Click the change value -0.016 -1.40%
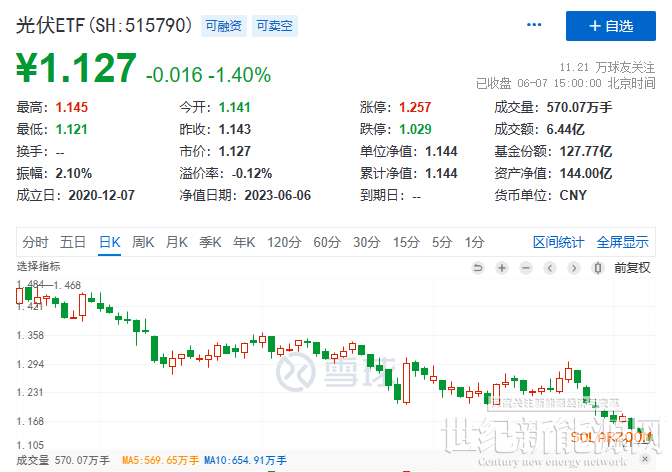 (208, 75)
